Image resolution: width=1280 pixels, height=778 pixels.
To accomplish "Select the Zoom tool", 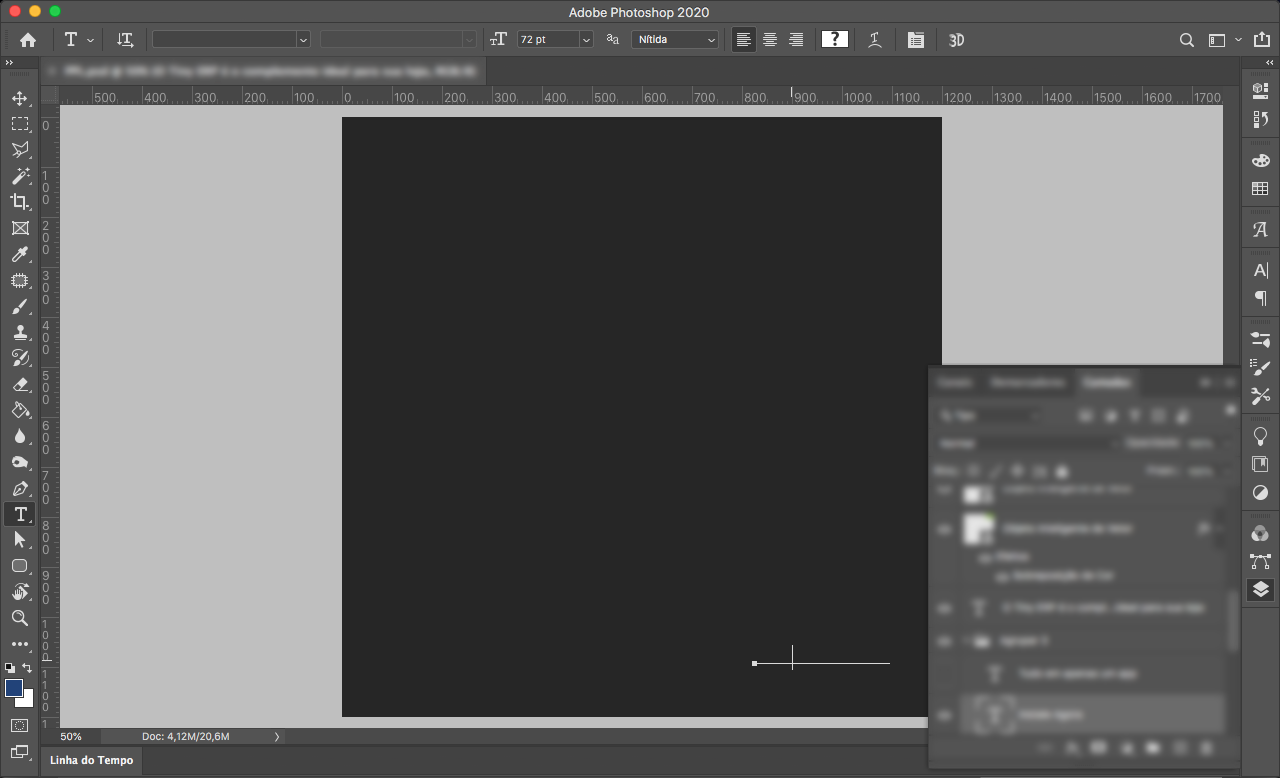I will (x=20, y=618).
